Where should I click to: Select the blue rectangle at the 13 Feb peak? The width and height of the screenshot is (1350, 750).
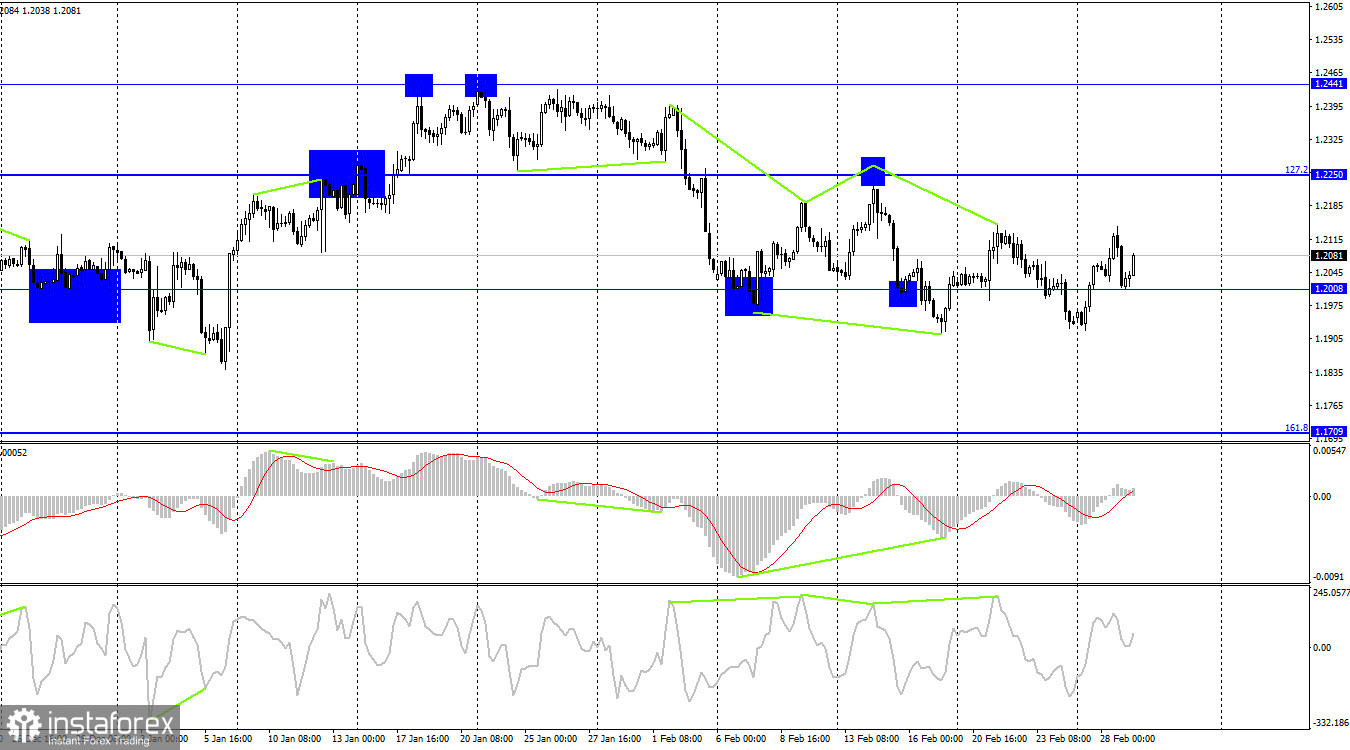pos(873,172)
